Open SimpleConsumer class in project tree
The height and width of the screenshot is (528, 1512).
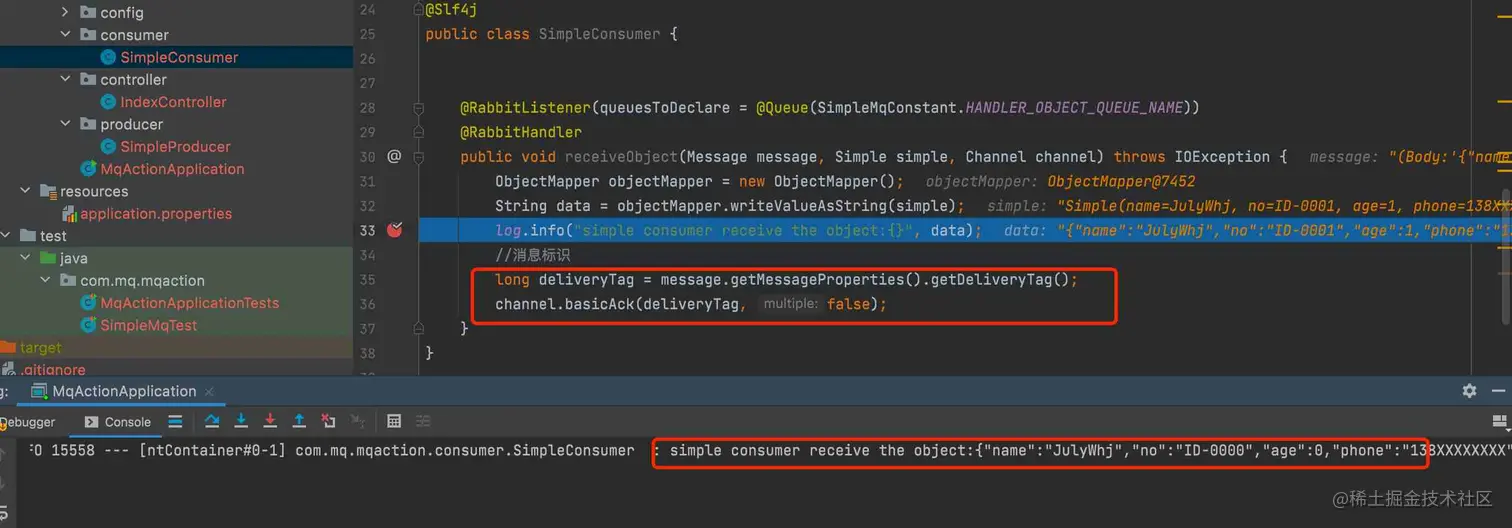pos(179,57)
